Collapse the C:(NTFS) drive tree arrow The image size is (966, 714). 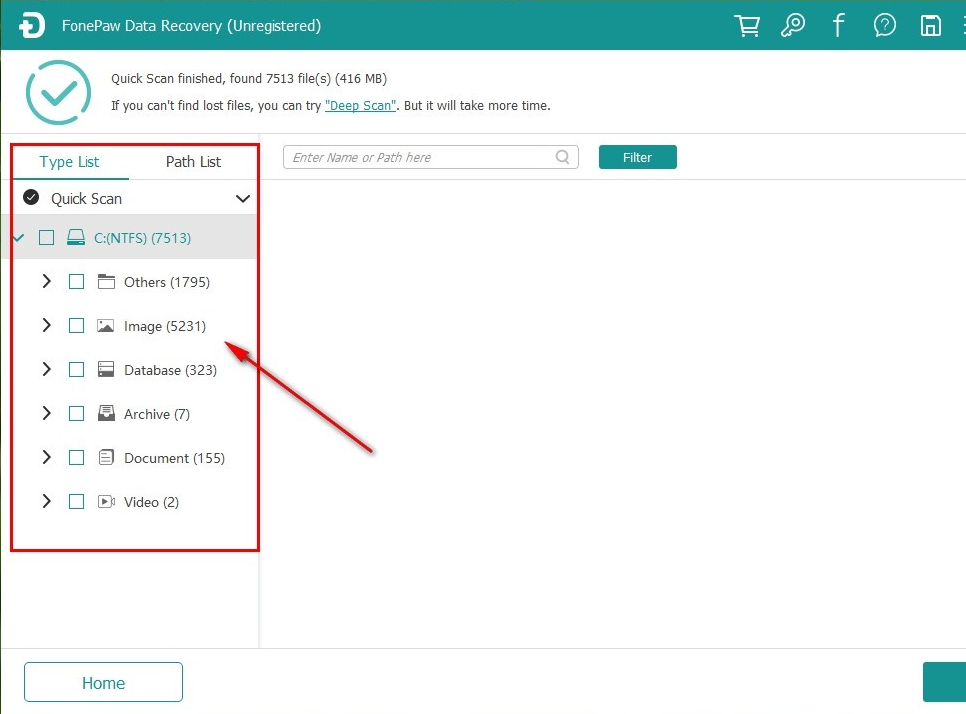(18, 237)
